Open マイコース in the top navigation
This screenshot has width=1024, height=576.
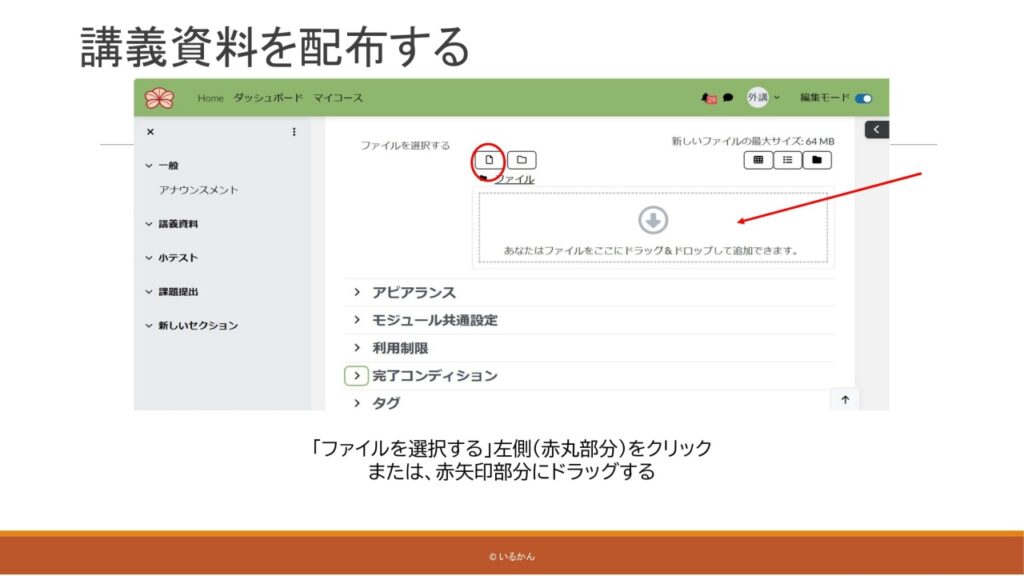pos(338,98)
